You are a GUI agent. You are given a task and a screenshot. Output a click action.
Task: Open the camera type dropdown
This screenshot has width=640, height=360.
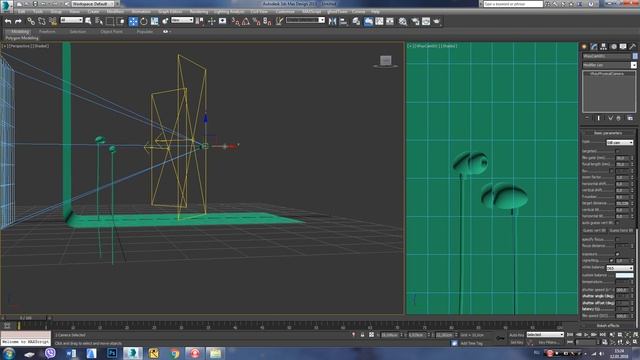[620, 142]
